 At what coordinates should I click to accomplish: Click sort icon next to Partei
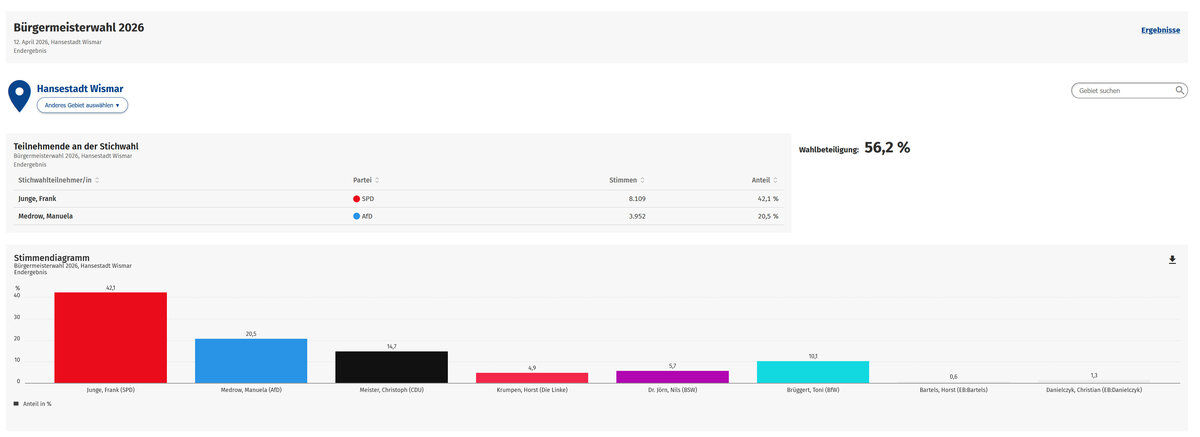pos(376,180)
